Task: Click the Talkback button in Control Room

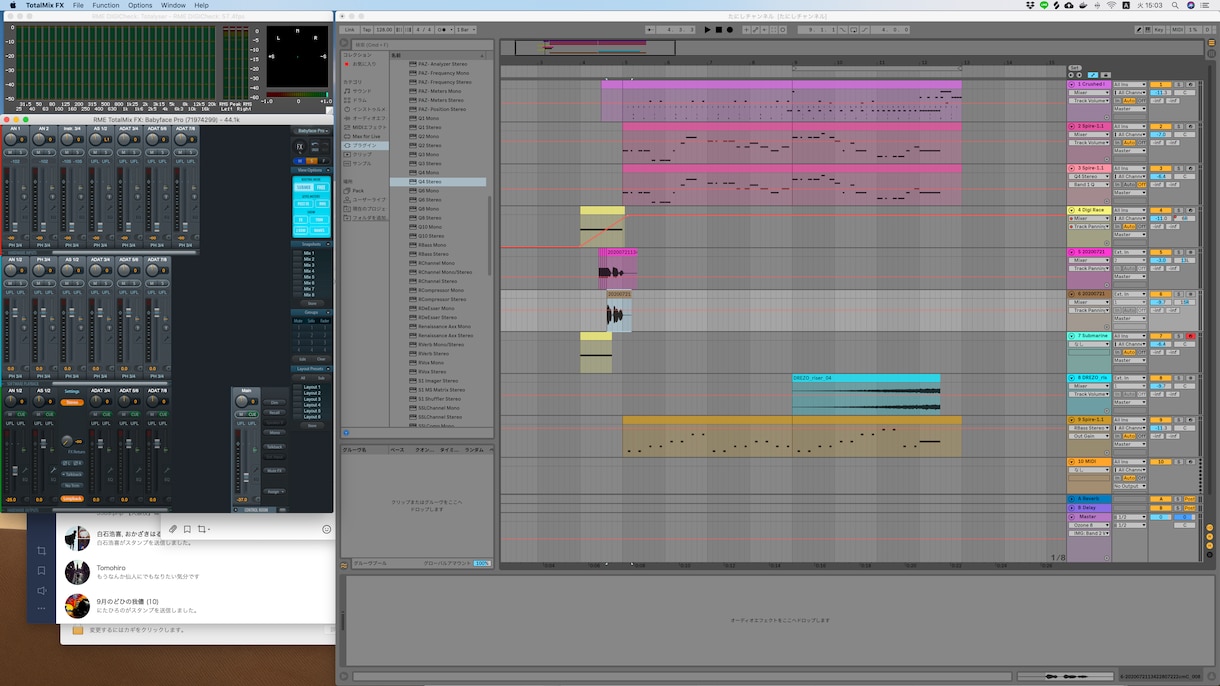Action: (x=274, y=447)
